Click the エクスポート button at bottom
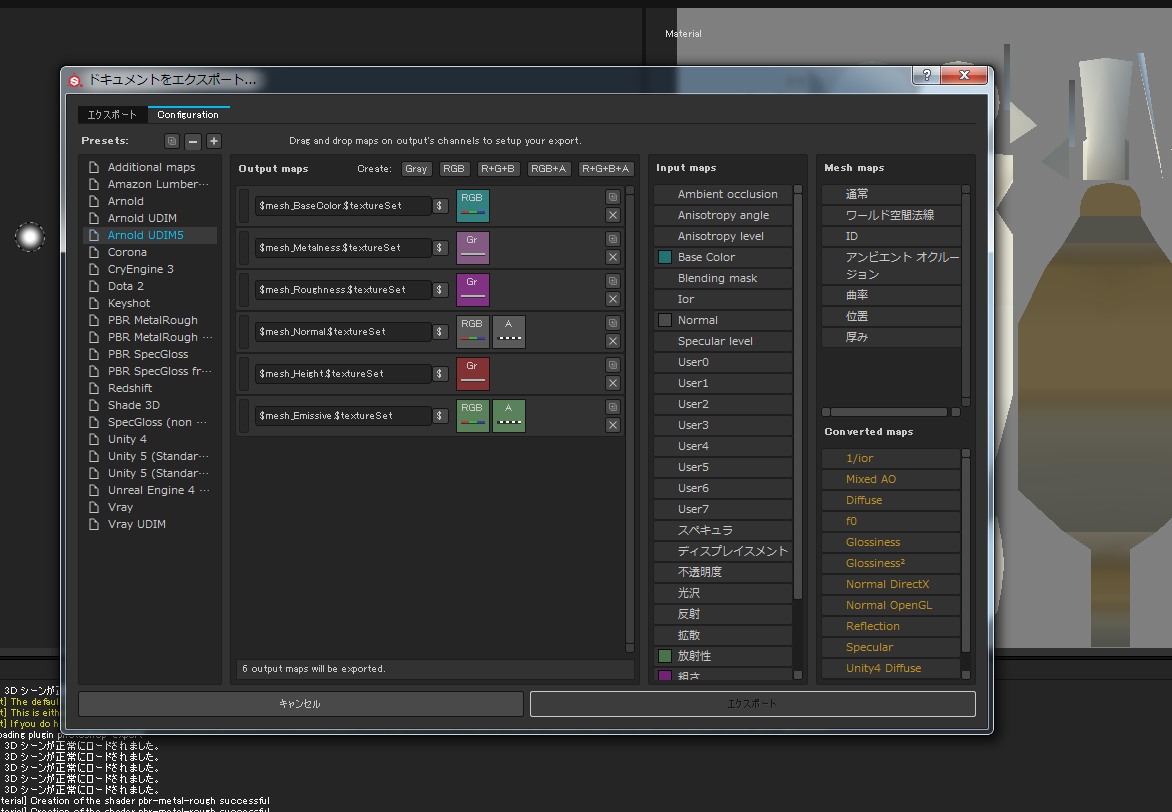This screenshot has height=812, width=1172. coord(753,704)
